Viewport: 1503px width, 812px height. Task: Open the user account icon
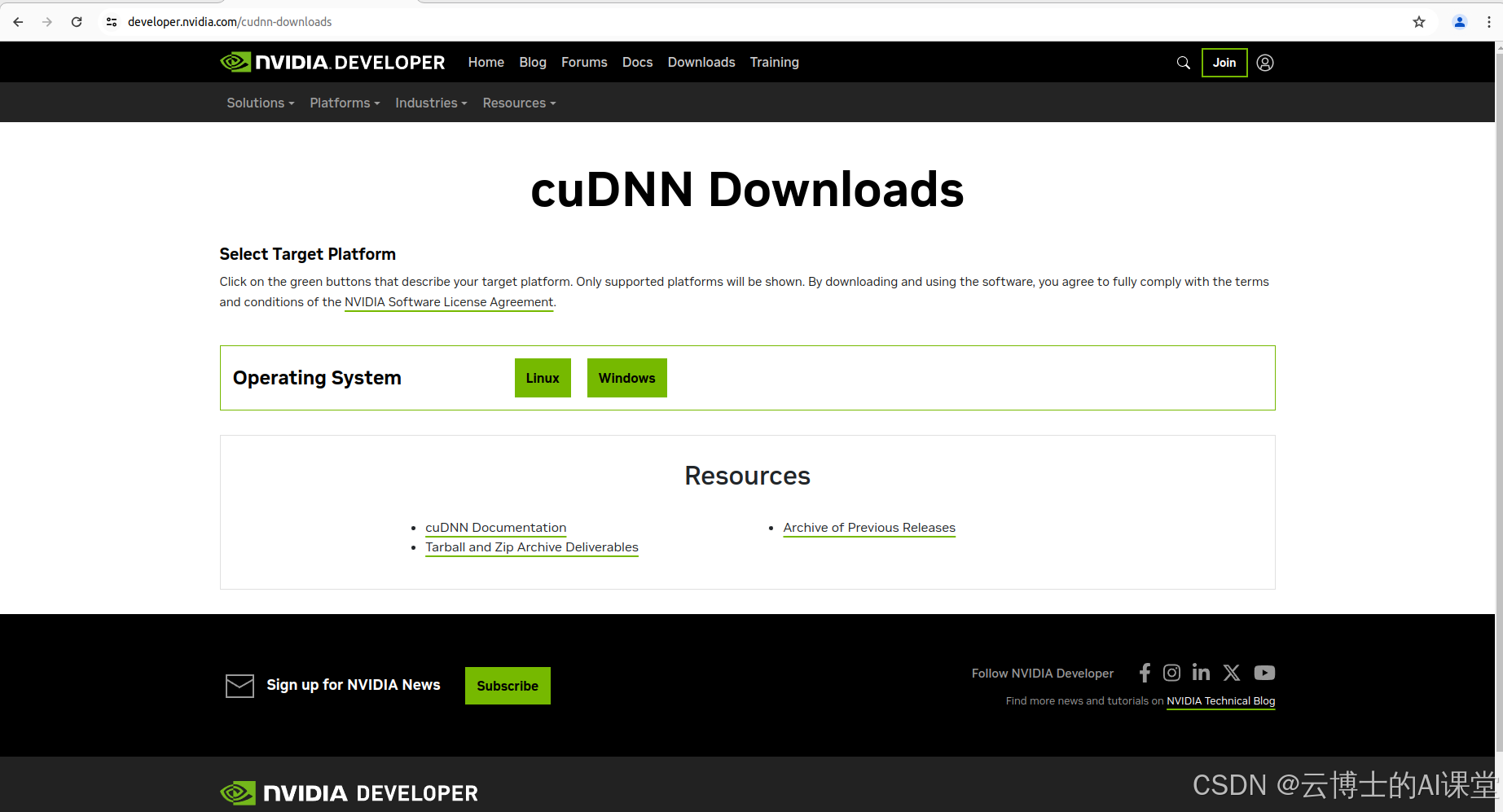coord(1265,63)
